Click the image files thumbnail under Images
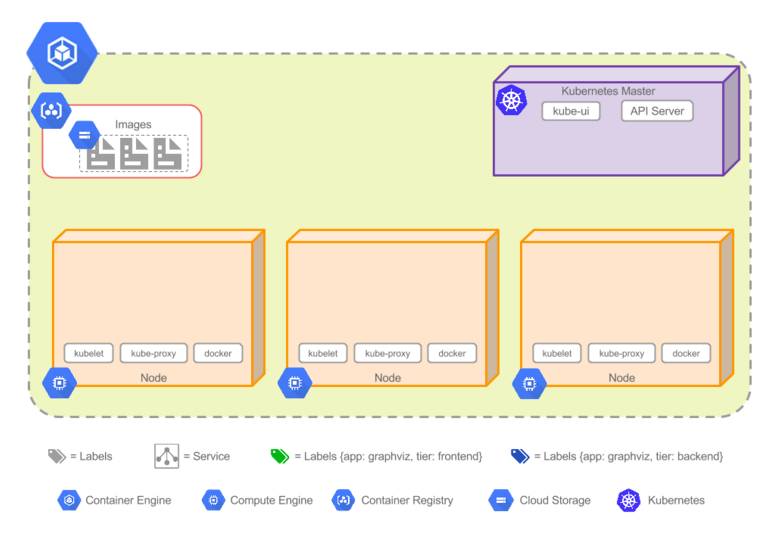Image resolution: width=769 pixels, height=535 pixels. (134, 153)
